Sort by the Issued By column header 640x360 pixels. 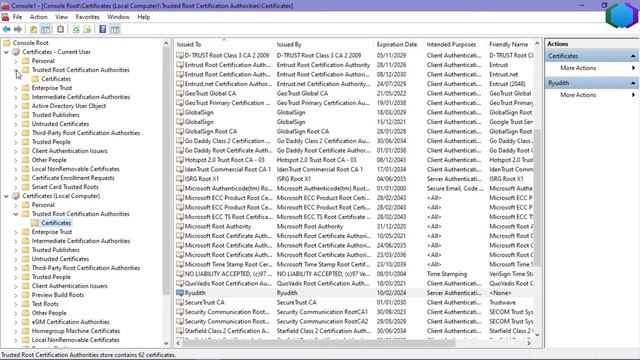[x=324, y=44]
